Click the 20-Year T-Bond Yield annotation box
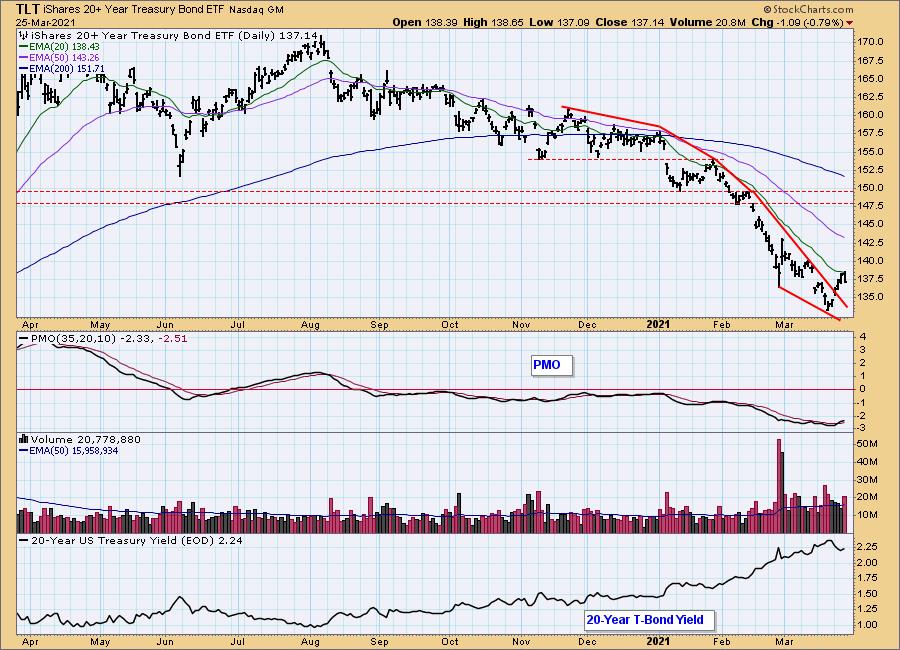 pos(649,620)
